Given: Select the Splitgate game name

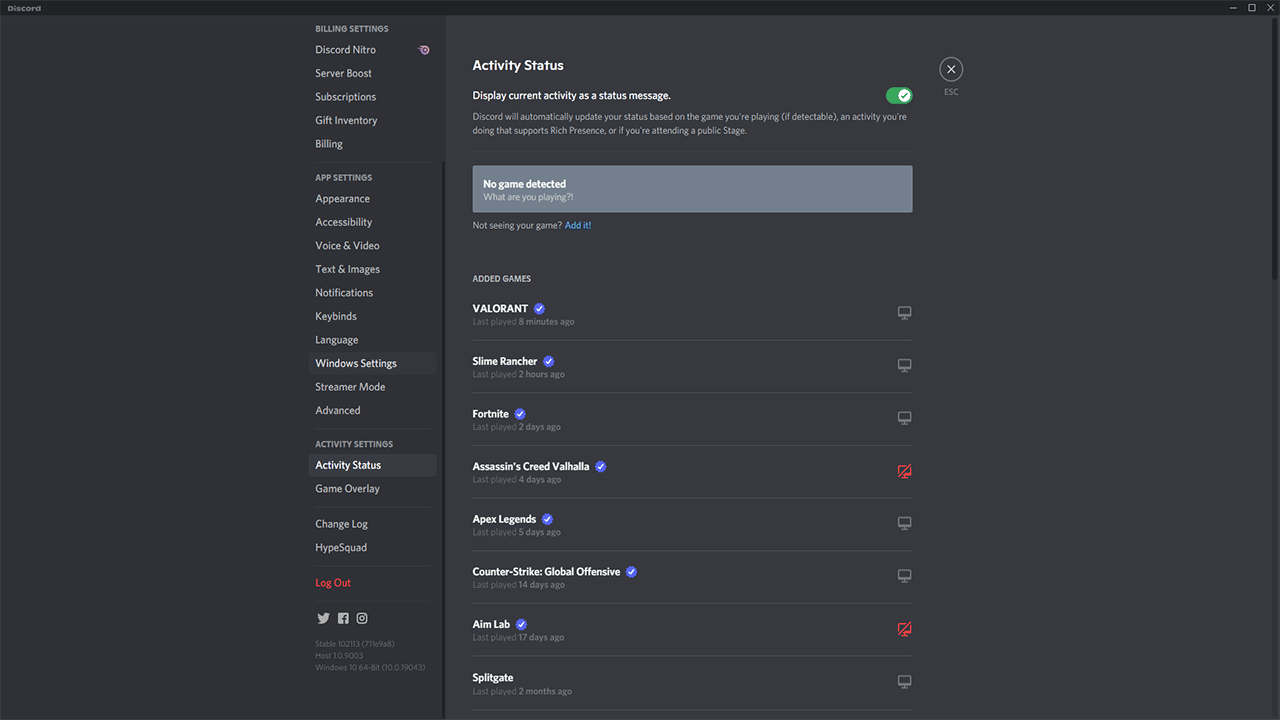Looking at the screenshot, I should tap(493, 678).
